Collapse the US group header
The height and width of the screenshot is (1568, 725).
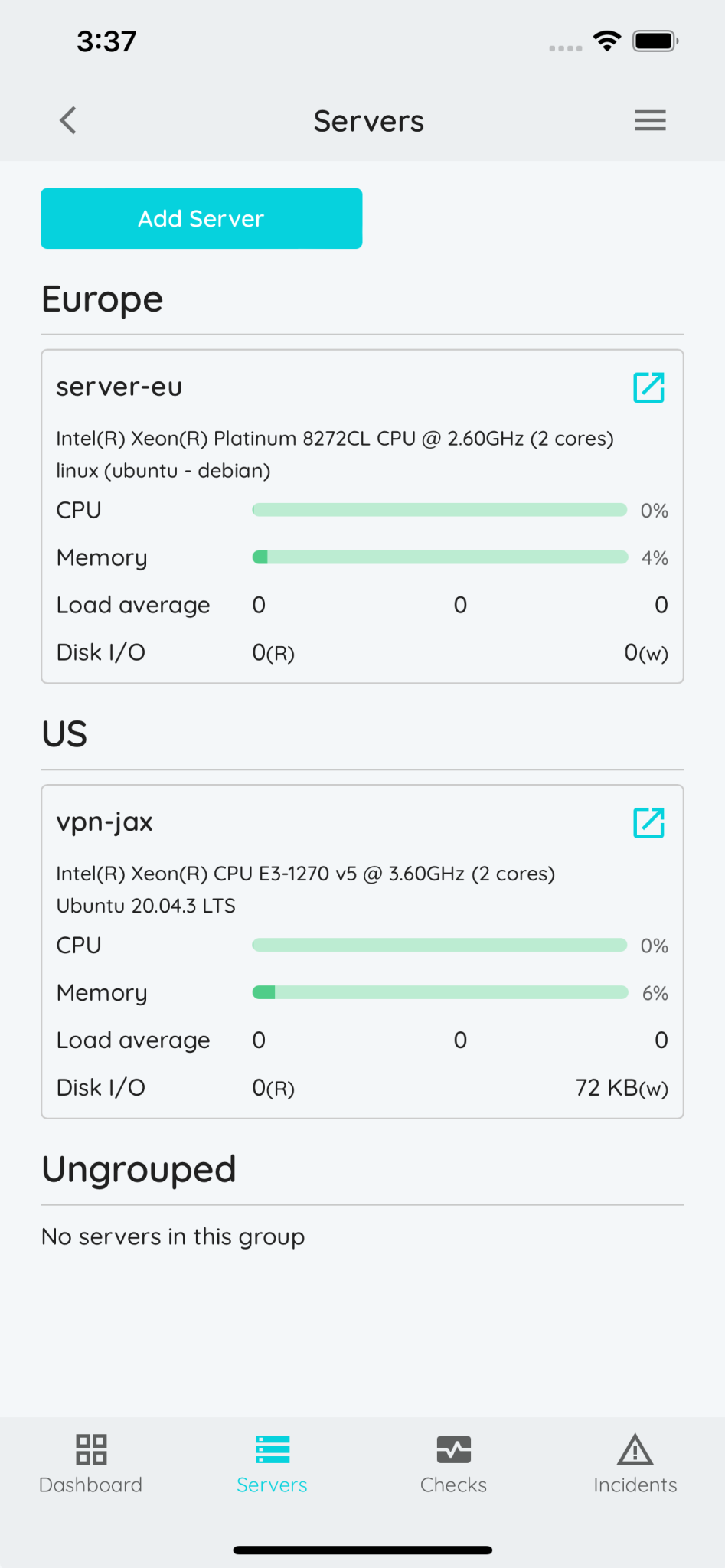pos(64,733)
